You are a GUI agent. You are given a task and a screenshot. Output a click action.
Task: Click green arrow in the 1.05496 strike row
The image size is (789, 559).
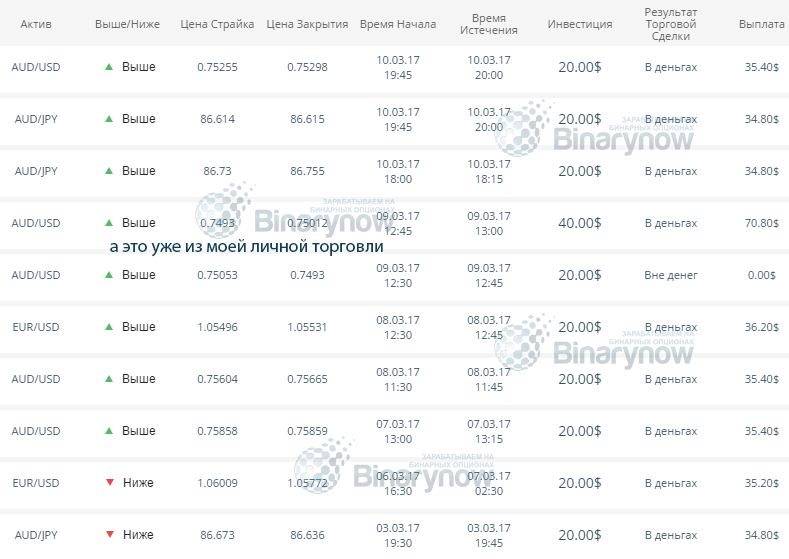tap(110, 327)
